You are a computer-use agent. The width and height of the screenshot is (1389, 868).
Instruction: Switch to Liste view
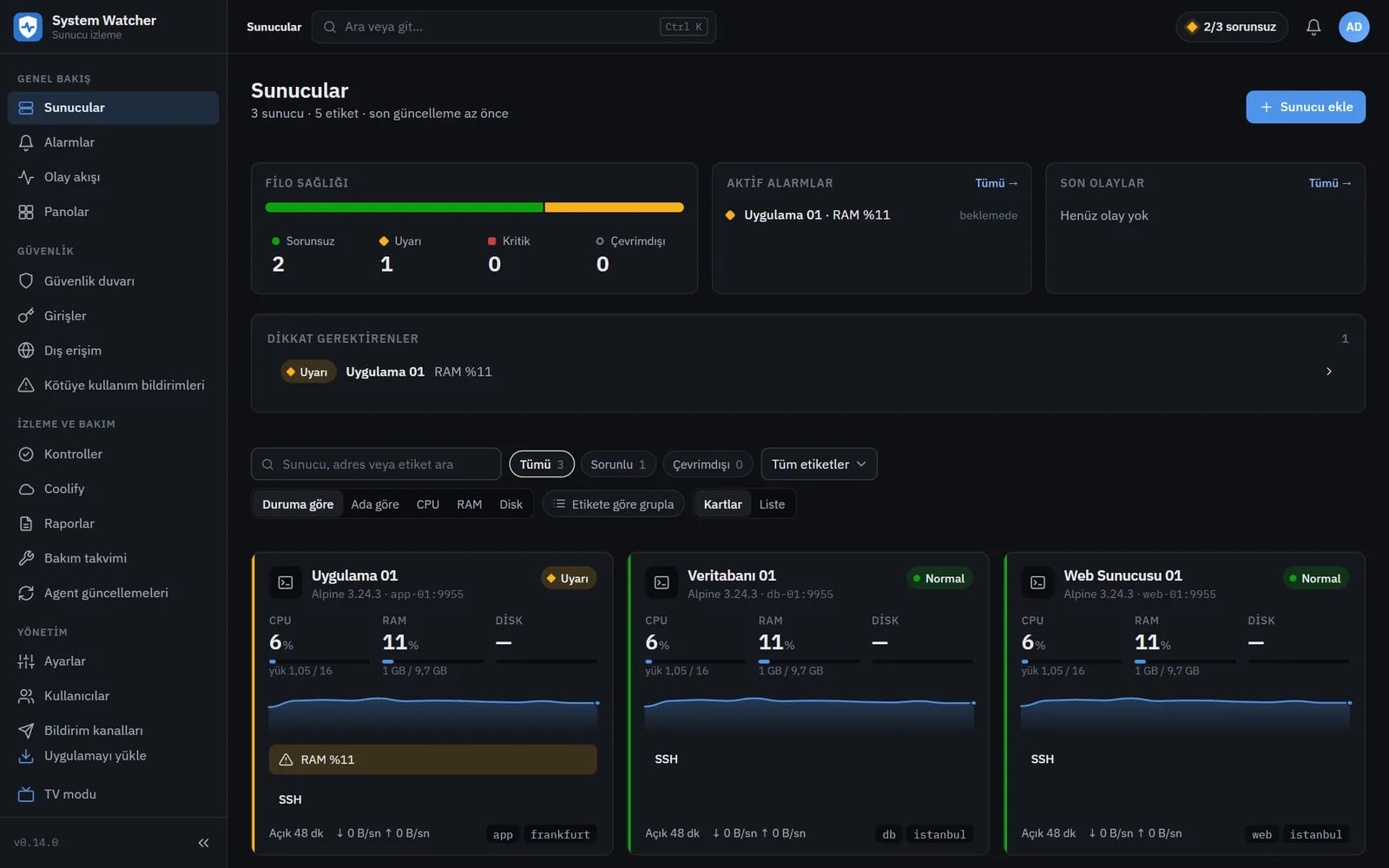point(772,504)
